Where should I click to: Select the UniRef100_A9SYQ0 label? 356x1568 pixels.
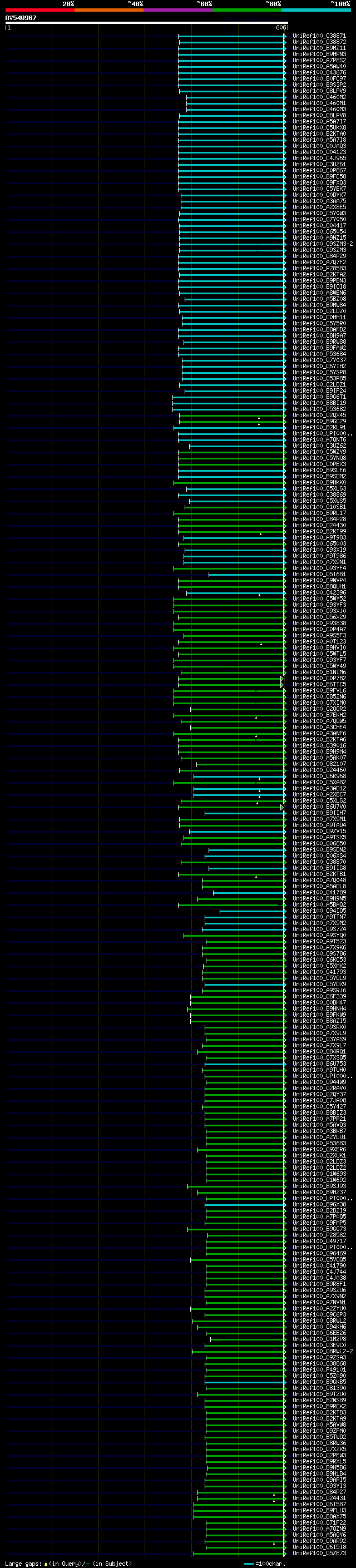[x=319, y=936]
